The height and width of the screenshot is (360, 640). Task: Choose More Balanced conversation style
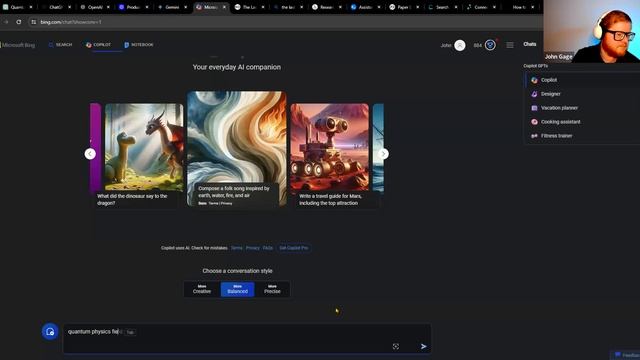coord(238,289)
